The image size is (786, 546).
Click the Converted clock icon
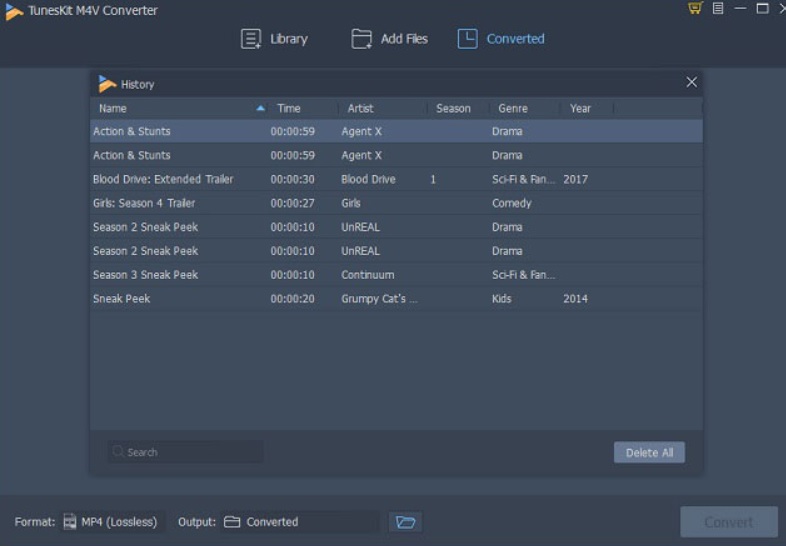(x=467, y=39)
